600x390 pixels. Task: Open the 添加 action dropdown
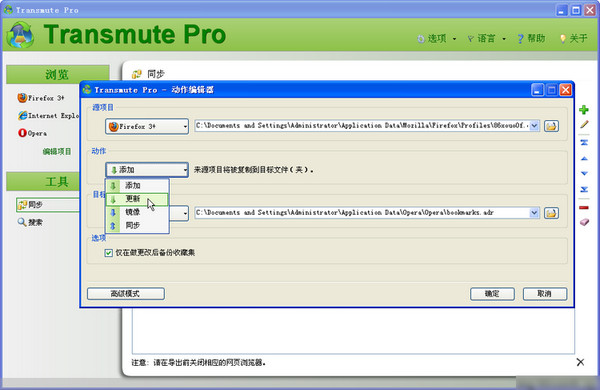(x=147, y=170)
